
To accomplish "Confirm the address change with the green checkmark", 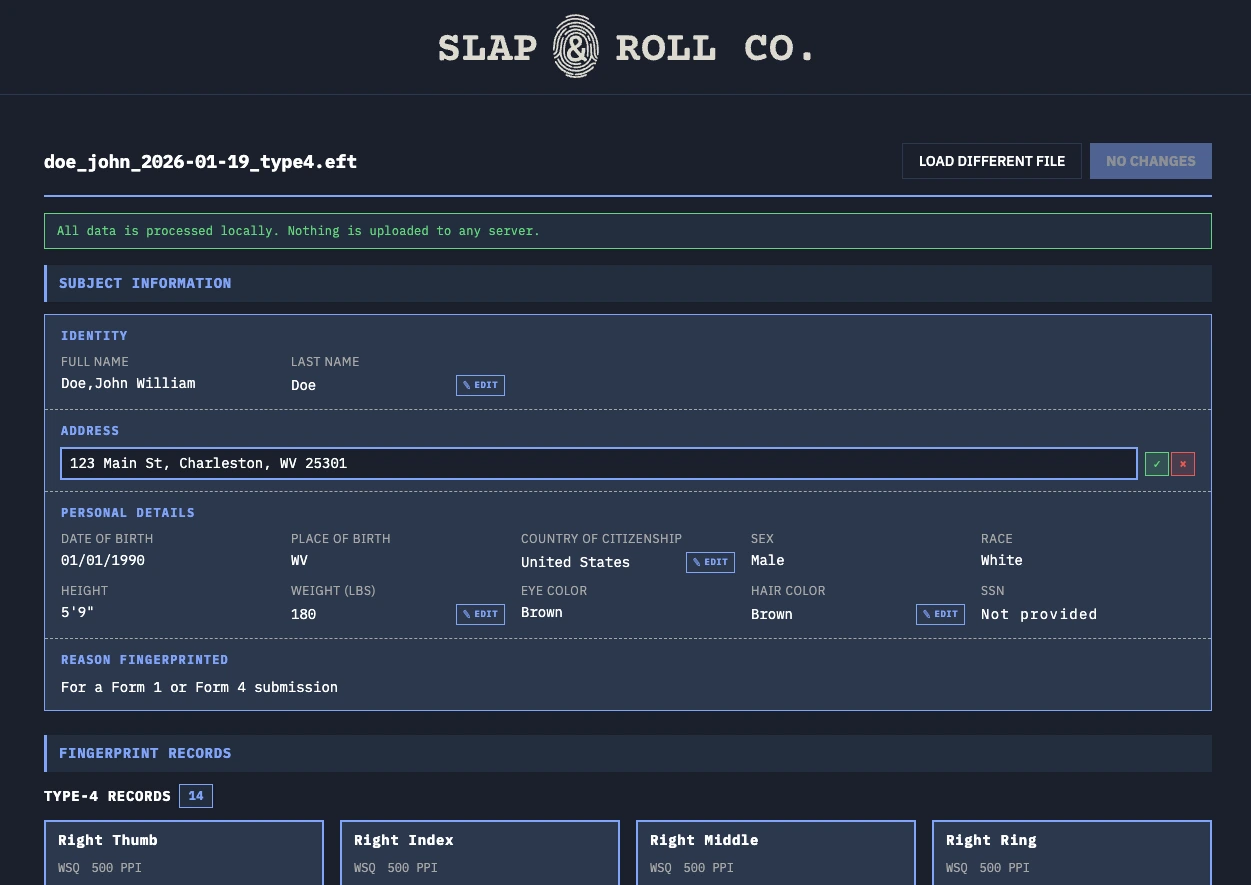I will (x=1156, y=463).
